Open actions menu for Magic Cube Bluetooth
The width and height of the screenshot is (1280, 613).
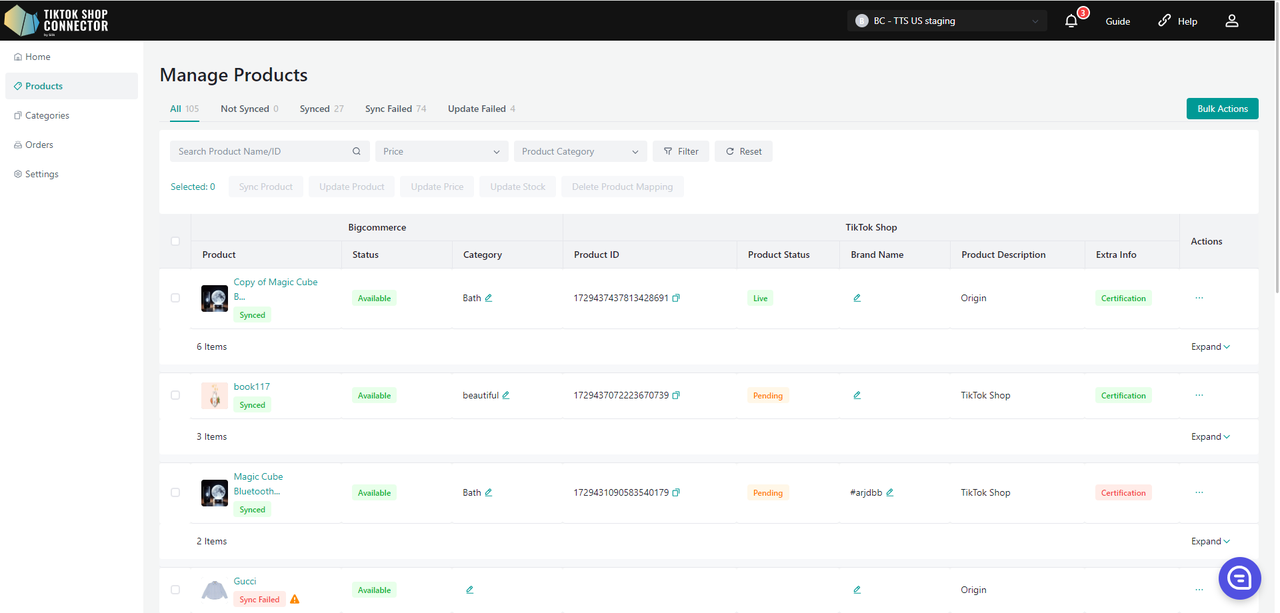coord(1199,492)
